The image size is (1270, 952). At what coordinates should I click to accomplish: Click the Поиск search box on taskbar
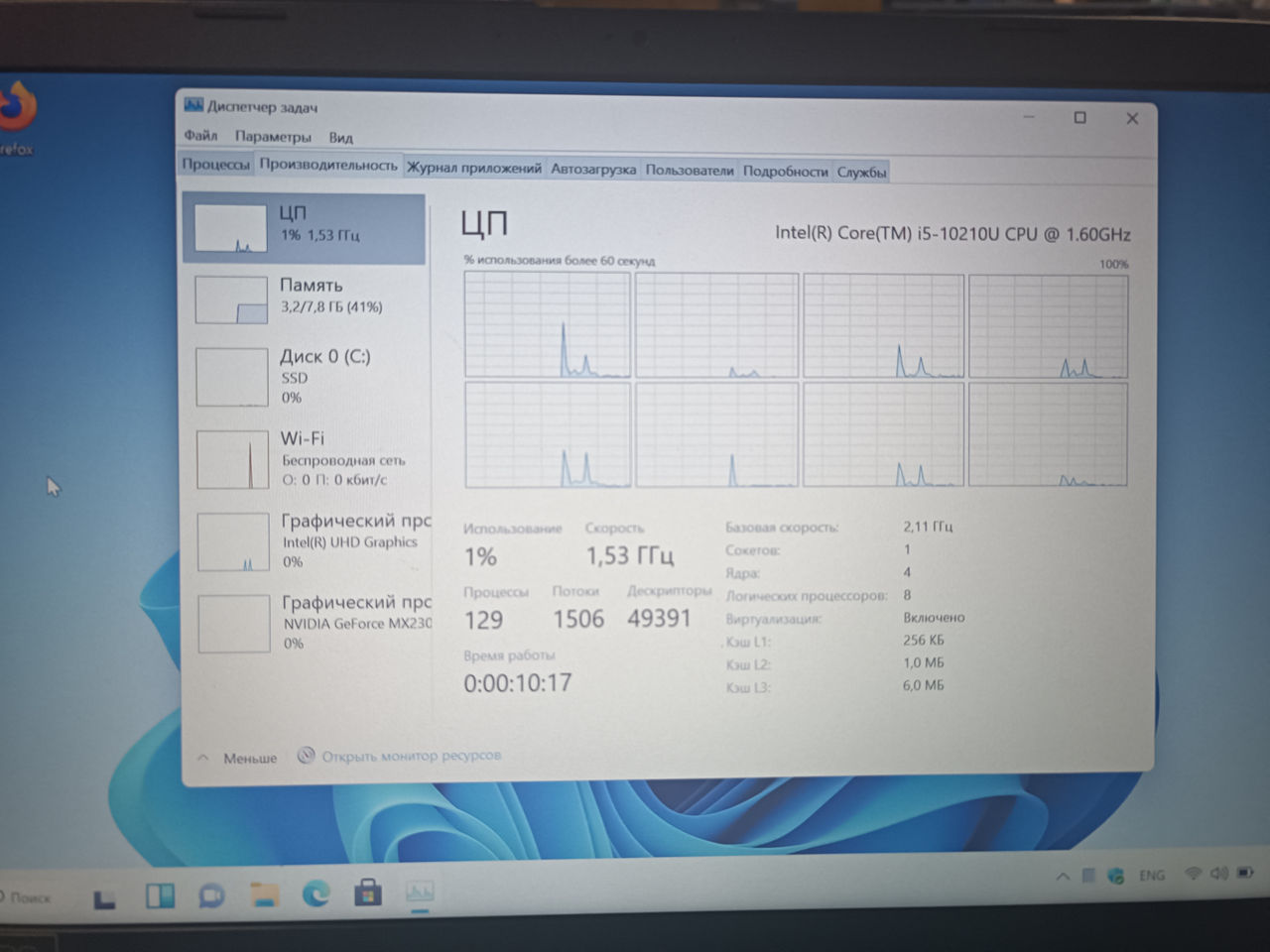28,897
